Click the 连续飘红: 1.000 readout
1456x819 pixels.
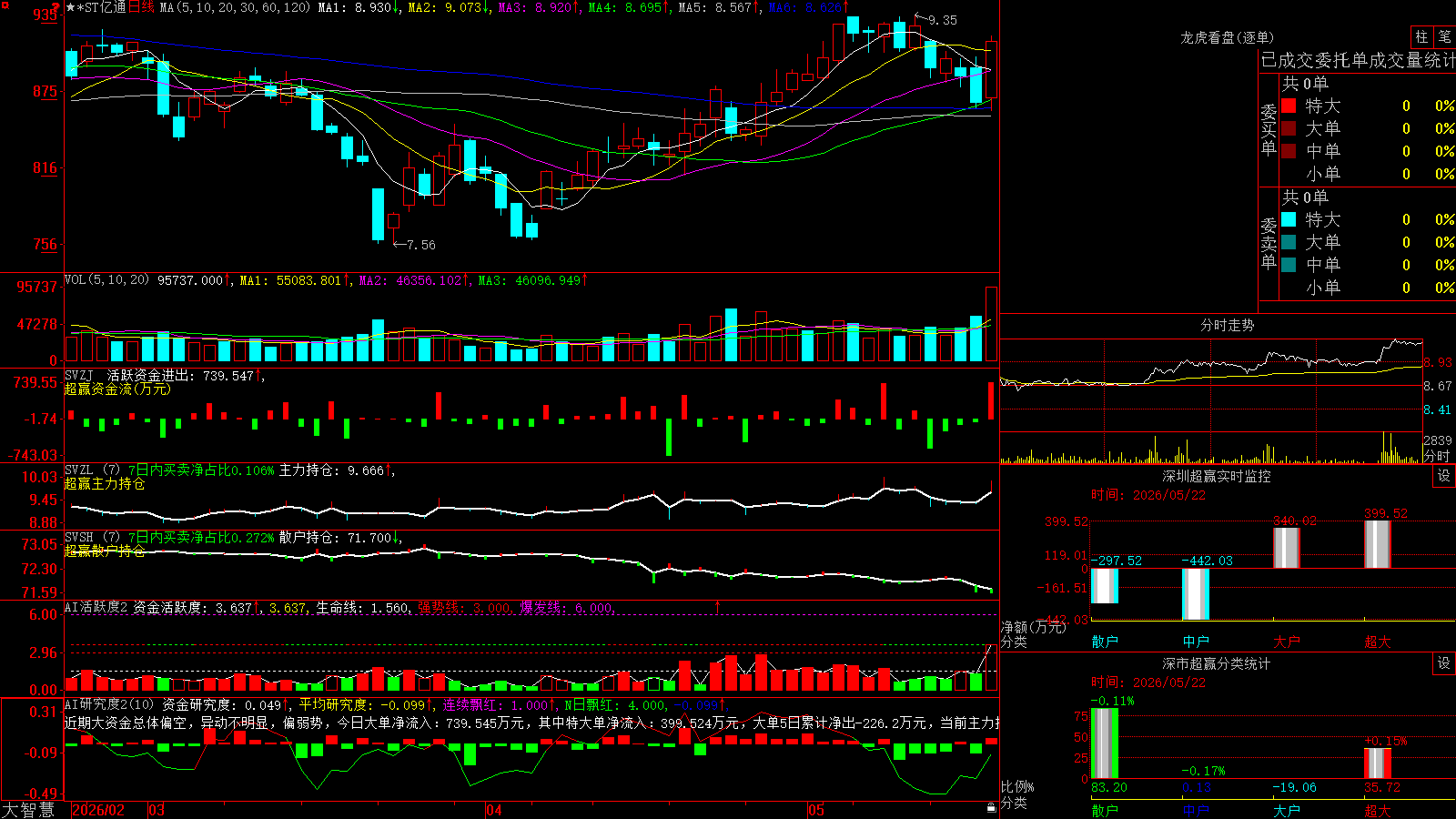496,705
